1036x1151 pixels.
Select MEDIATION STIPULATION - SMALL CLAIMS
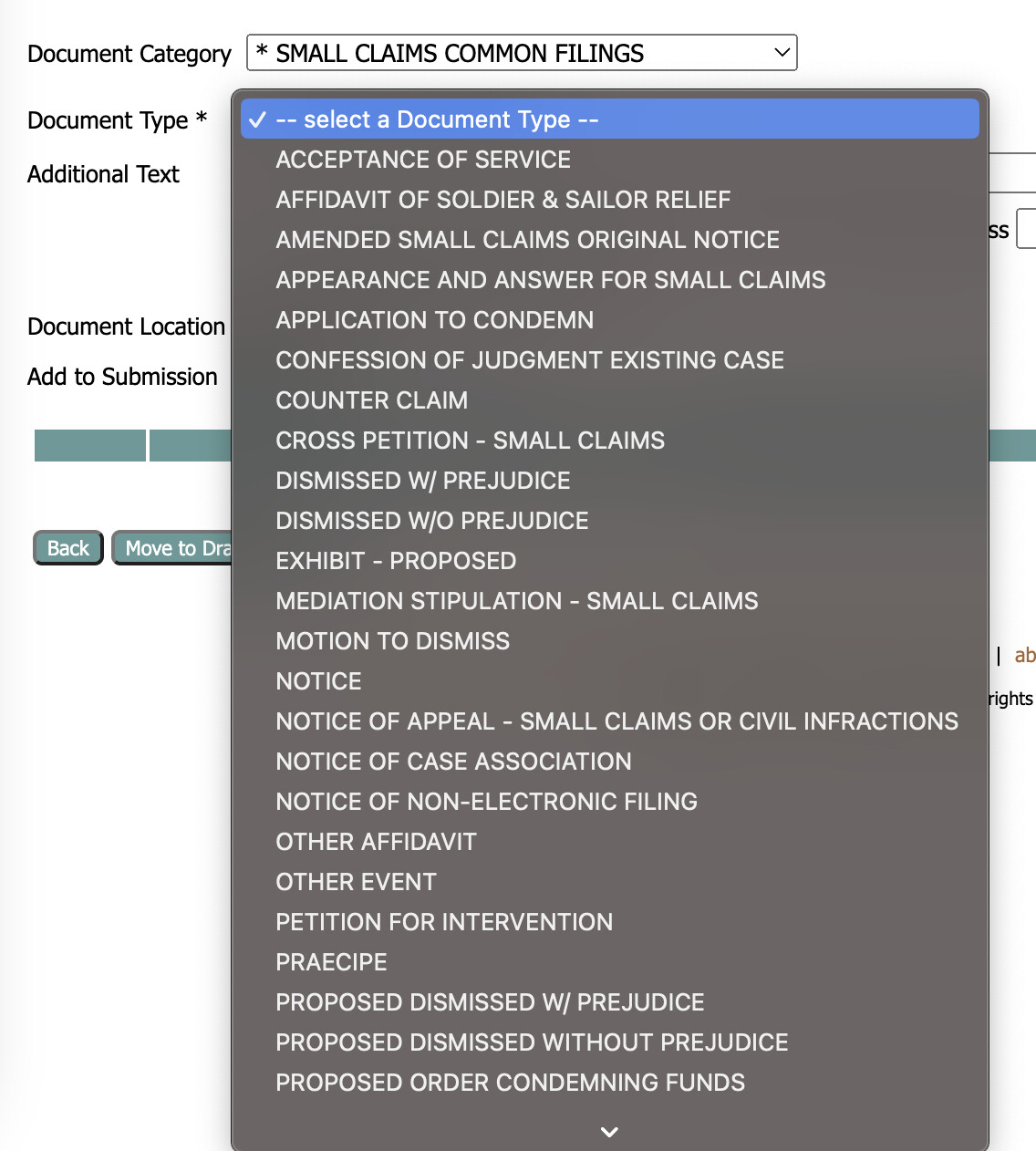517,601
